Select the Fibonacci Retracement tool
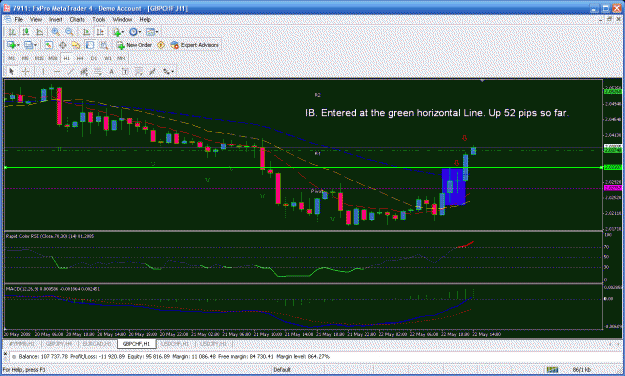 pos(98,71)
